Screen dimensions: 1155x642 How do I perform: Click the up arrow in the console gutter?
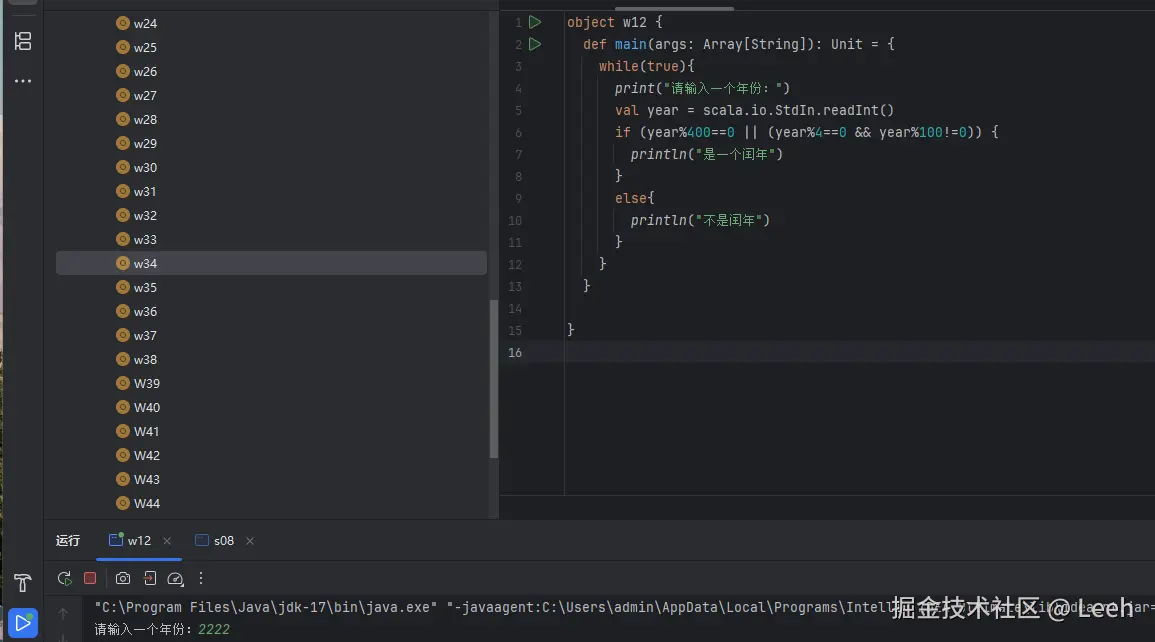click(63, 613)
